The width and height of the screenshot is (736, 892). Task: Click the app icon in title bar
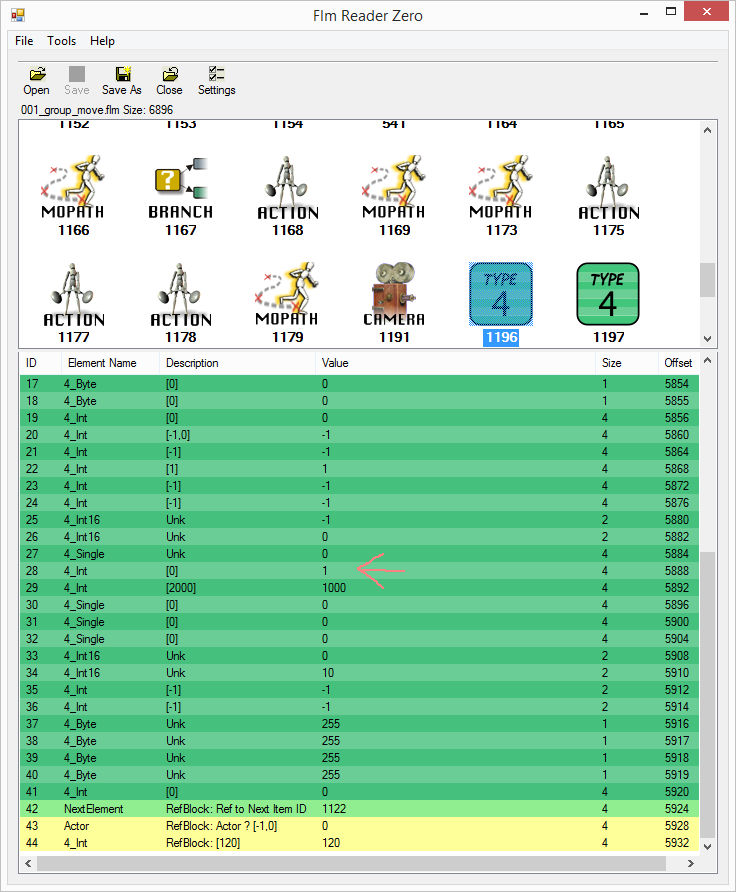pyautogui.click(x=18, y=15)
